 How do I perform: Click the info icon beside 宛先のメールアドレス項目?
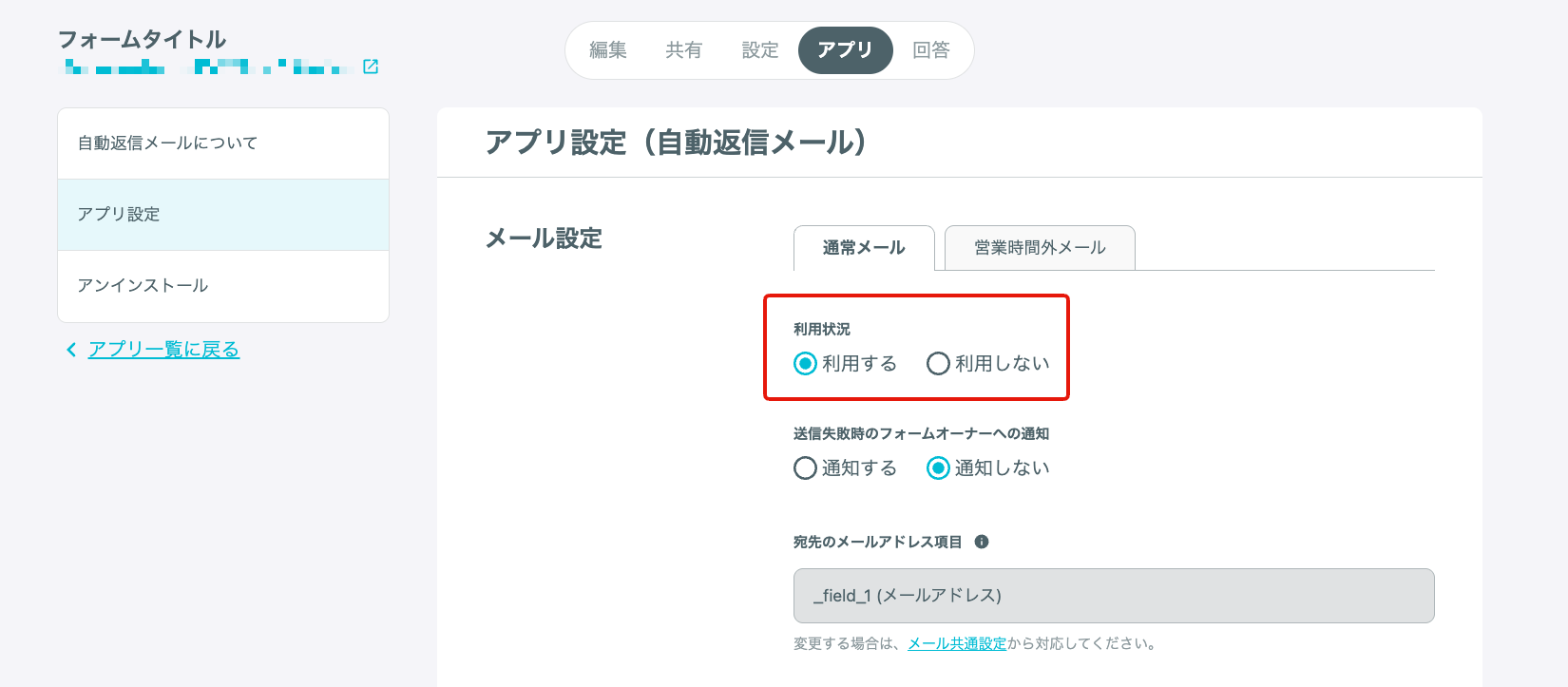[x=982, y=542]
